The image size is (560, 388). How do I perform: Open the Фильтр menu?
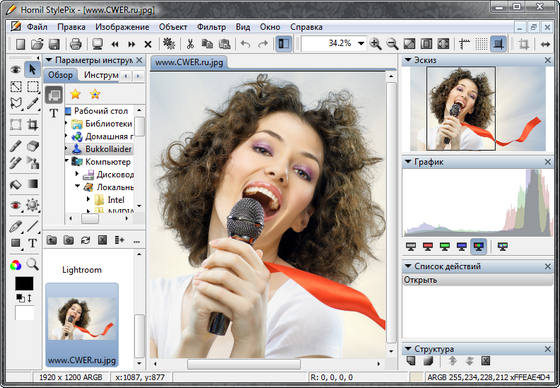click(x=211, y=27)
